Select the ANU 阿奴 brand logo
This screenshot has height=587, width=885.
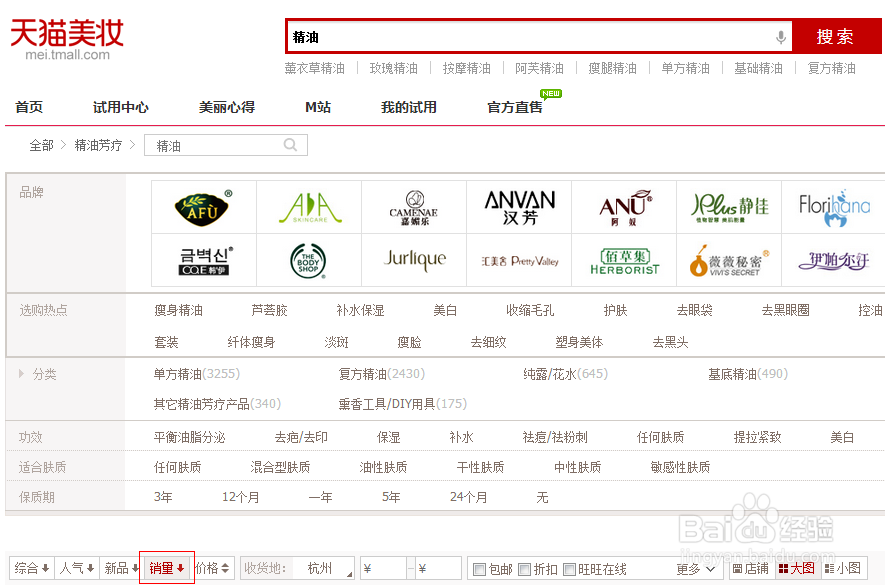pos(624,207)
